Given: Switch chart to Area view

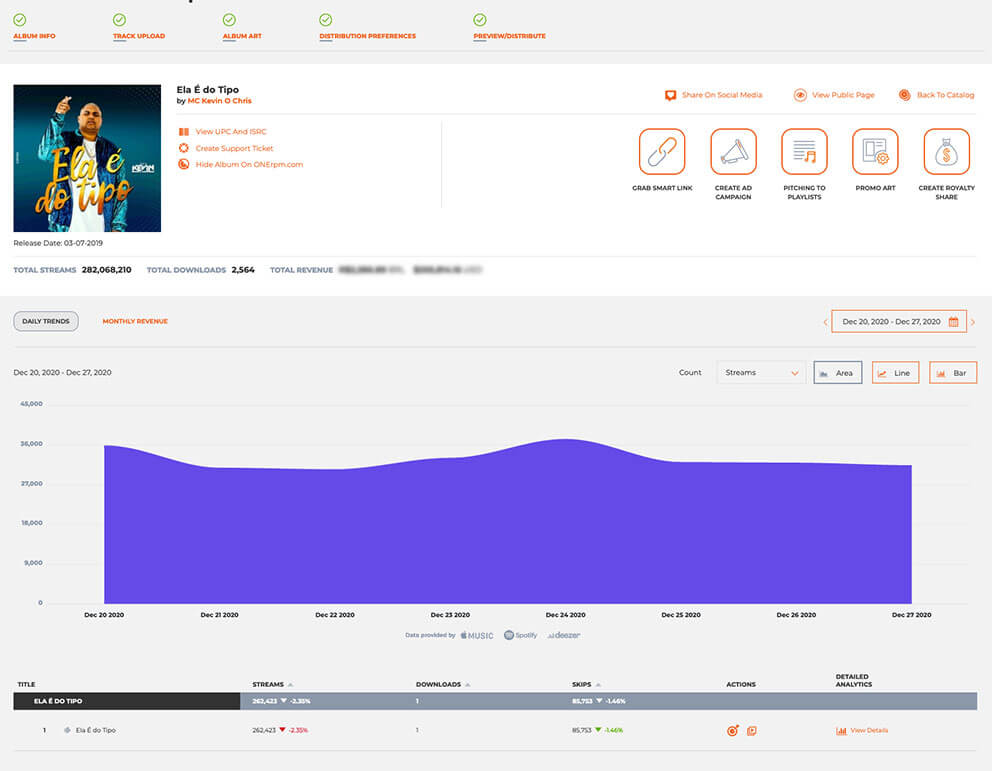Looking at the screenshot, I should (x=837, y=373).
